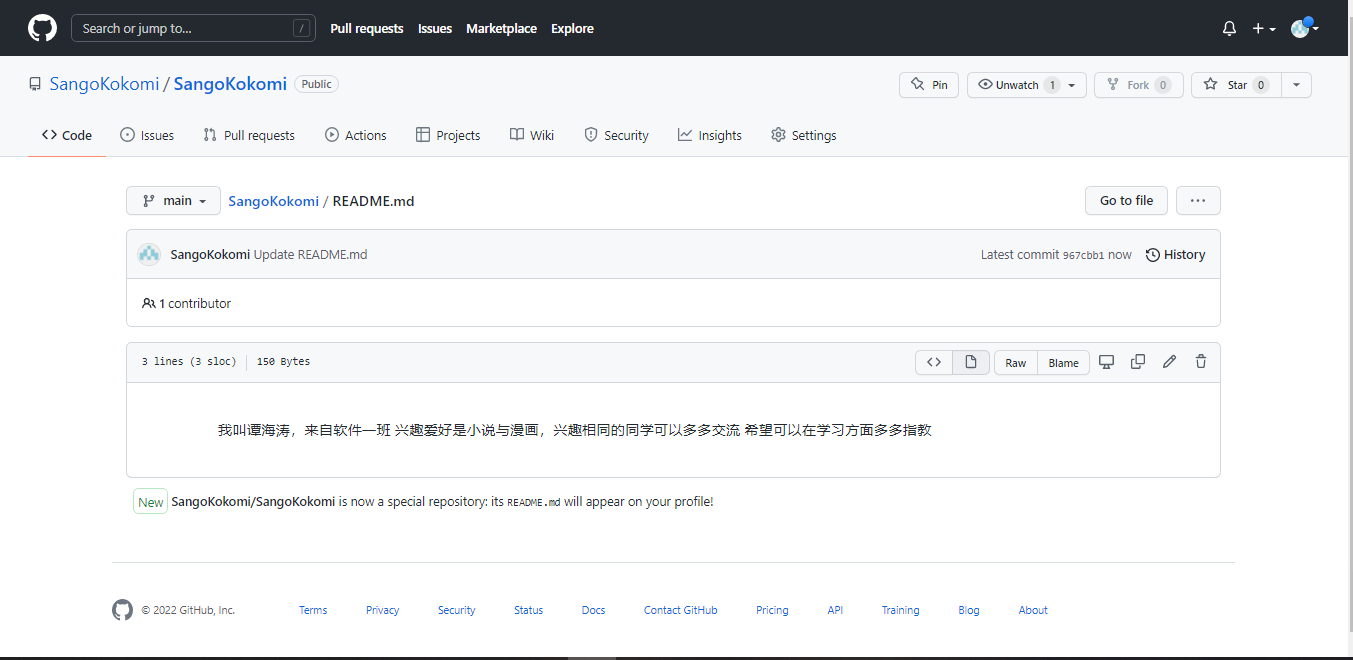Click the 150 Bytes file size text
The width and height of the screenshot is (1353, 660).
point(283,362)
